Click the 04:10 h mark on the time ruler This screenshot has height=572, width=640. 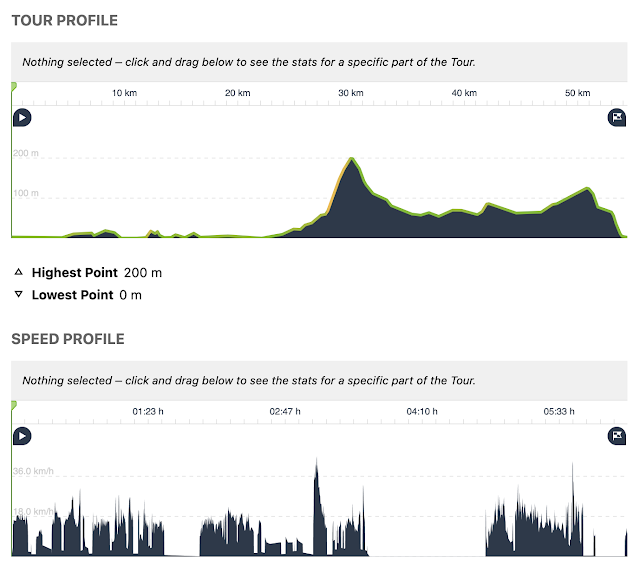pos(422,412)
